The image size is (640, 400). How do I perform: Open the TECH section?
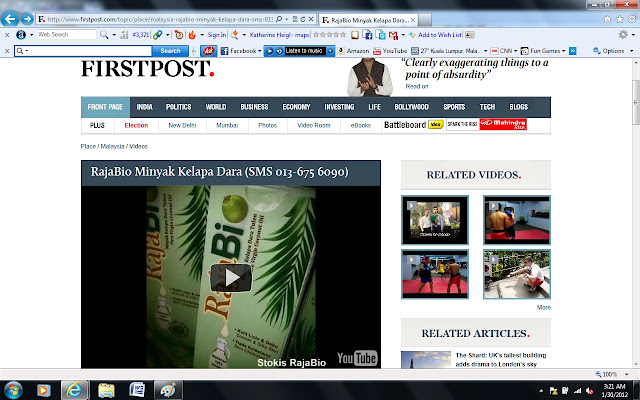[x=487, y=107]
